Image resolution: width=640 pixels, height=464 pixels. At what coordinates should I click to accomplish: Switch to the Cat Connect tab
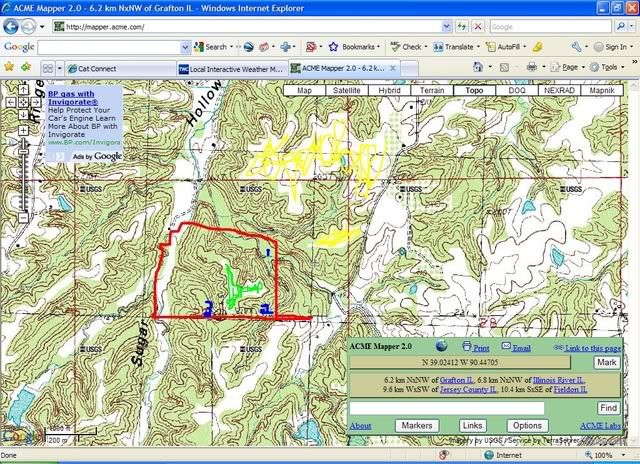click(121, 69)
